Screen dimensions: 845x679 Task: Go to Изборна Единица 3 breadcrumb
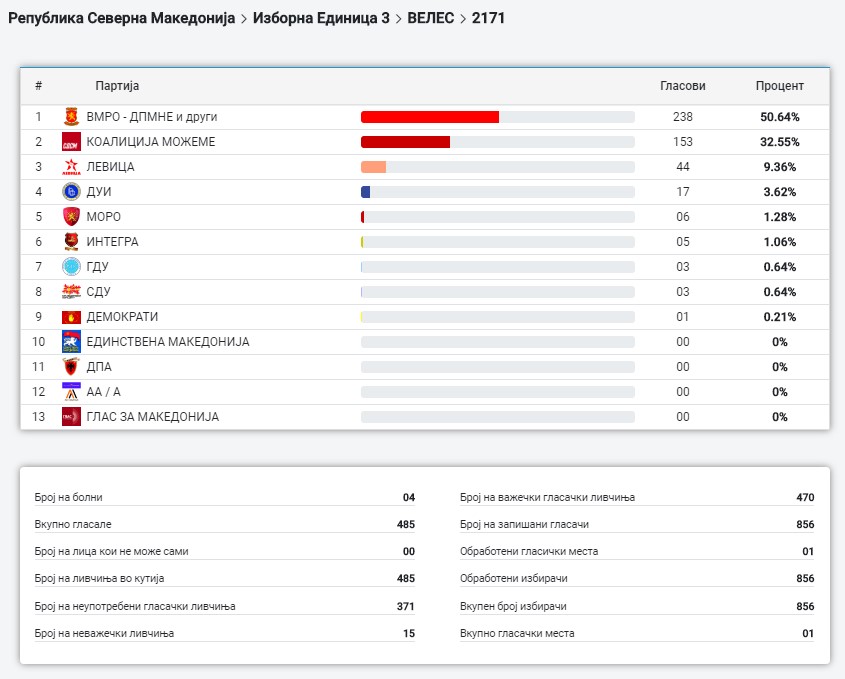(321, 18)
